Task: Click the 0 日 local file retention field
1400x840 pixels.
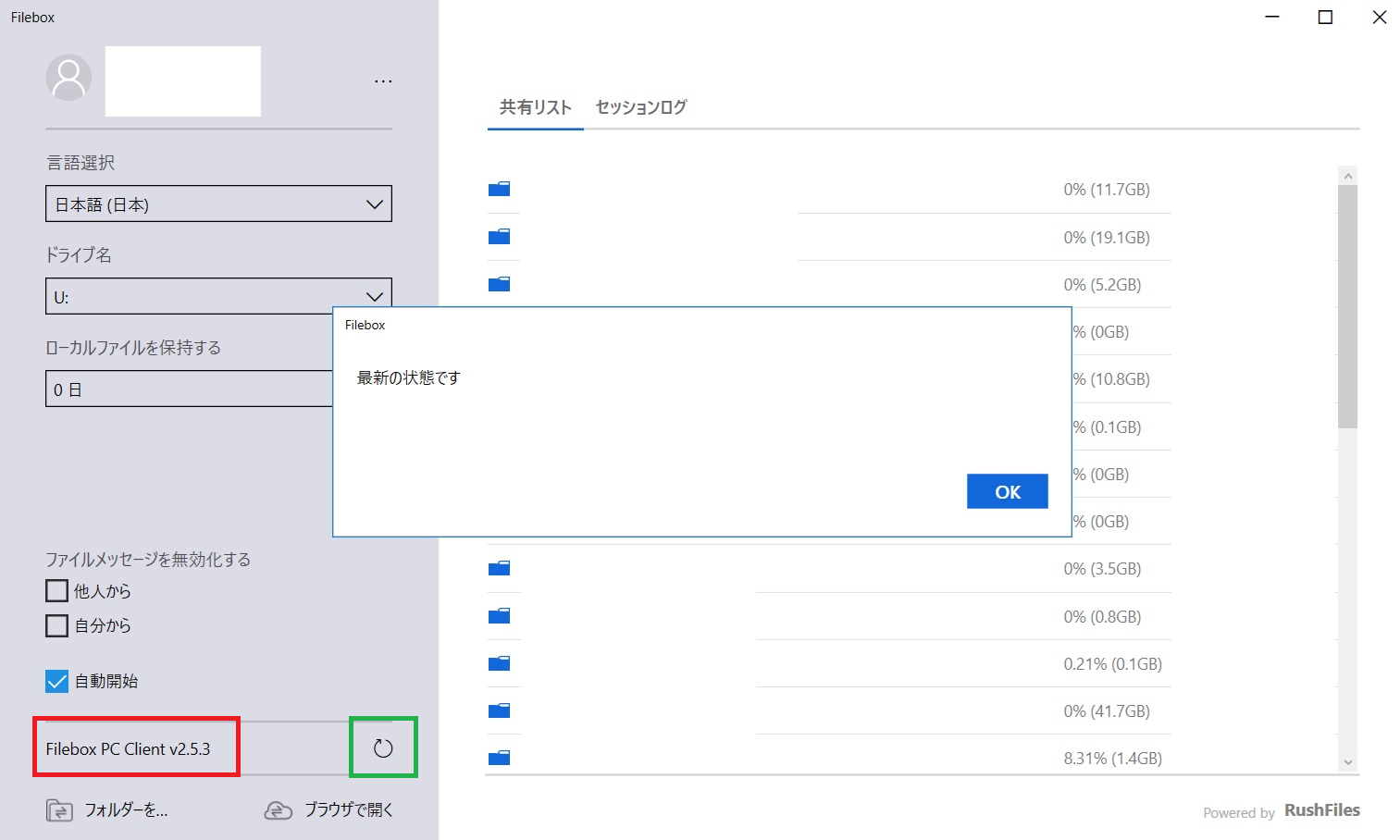Action: click(189, 389)
